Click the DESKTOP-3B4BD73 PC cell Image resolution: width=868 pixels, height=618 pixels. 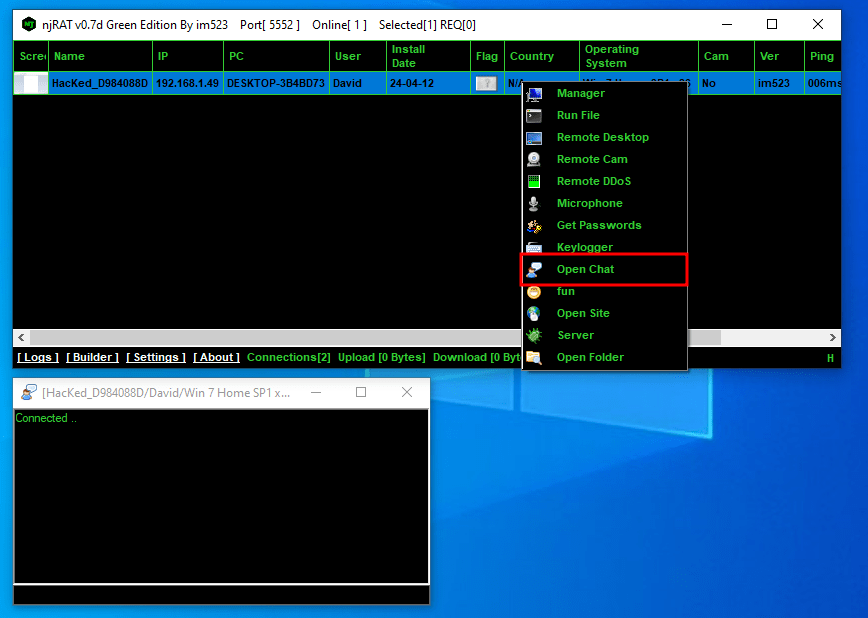pyautogui.click(x=276, y=83)
